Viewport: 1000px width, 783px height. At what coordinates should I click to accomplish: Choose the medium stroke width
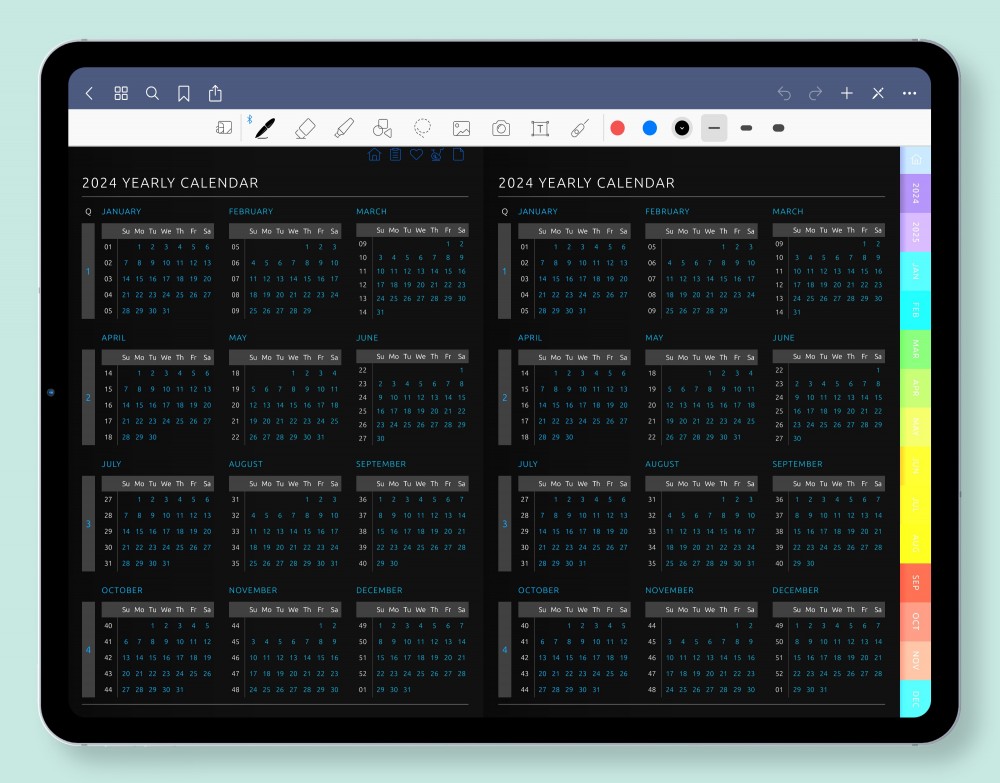pyautogui.click(x=746, y=128)
